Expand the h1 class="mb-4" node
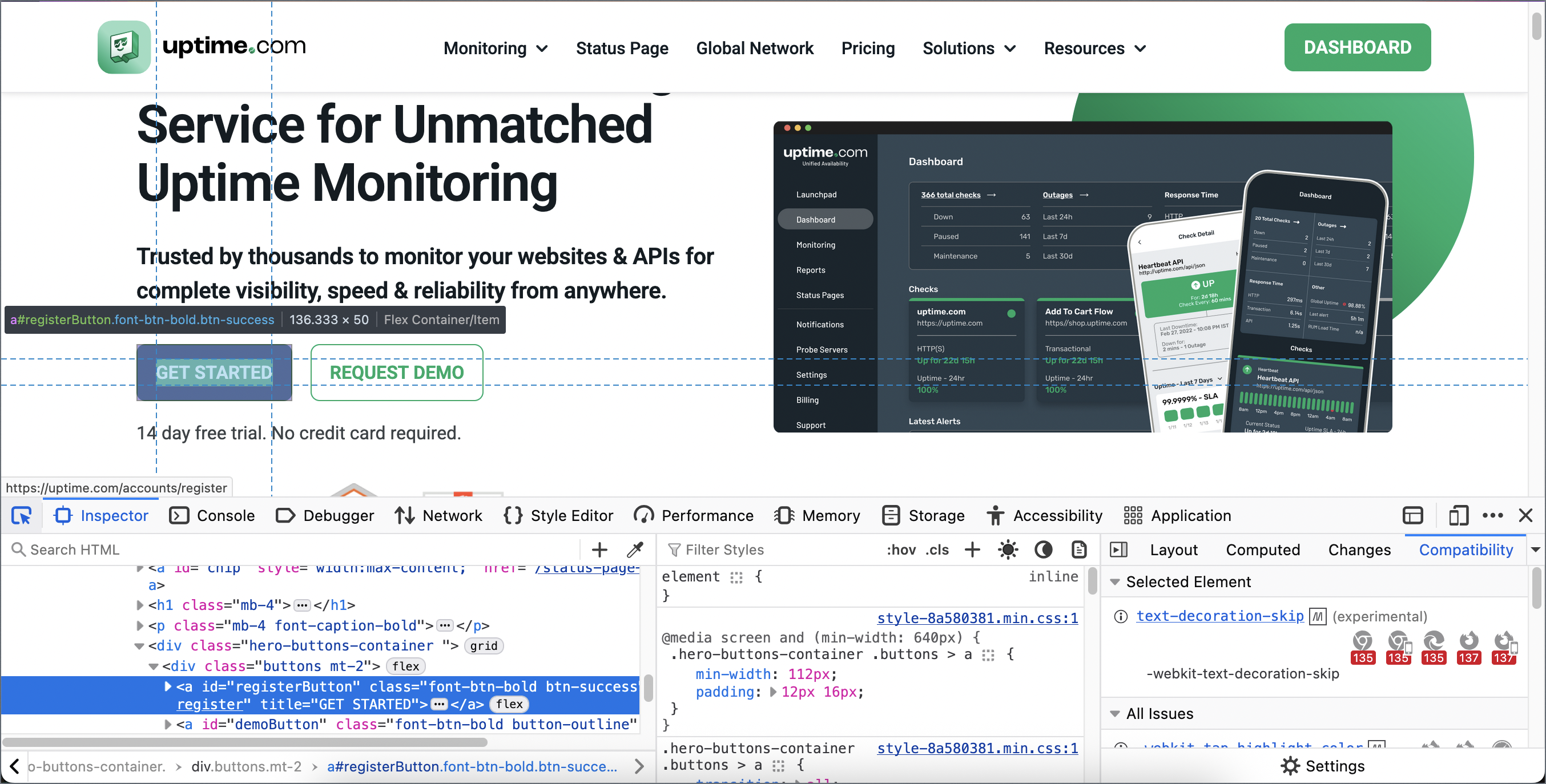Screen dimensions: 1546x784 [140, 605]
